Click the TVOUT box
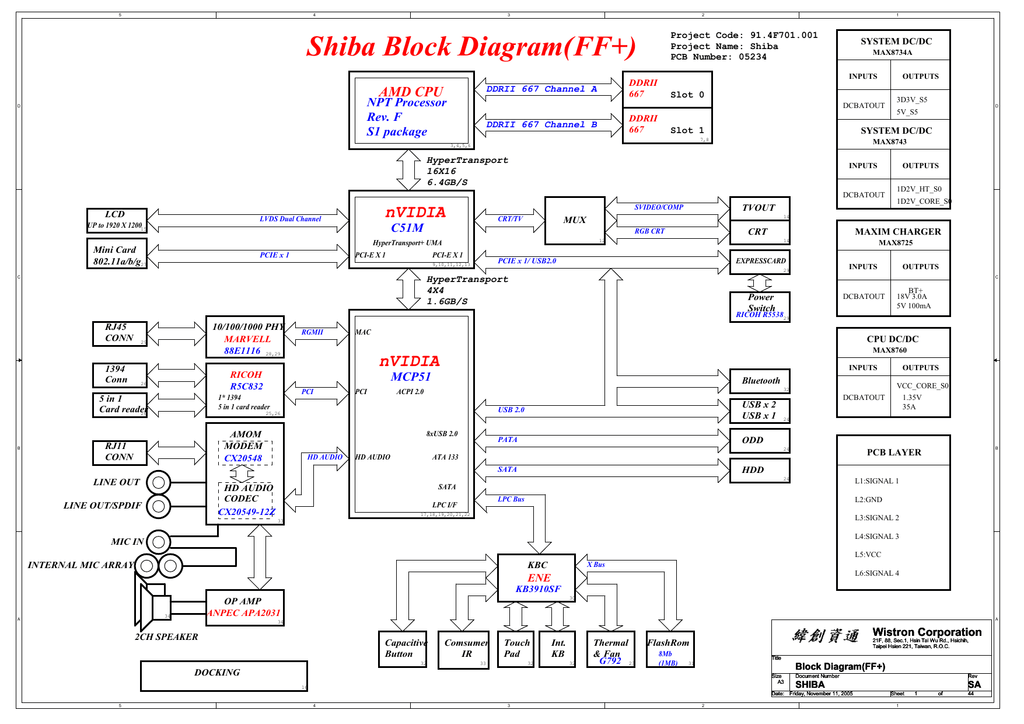Screen dimensions: 1024x724 coord(760,208)
